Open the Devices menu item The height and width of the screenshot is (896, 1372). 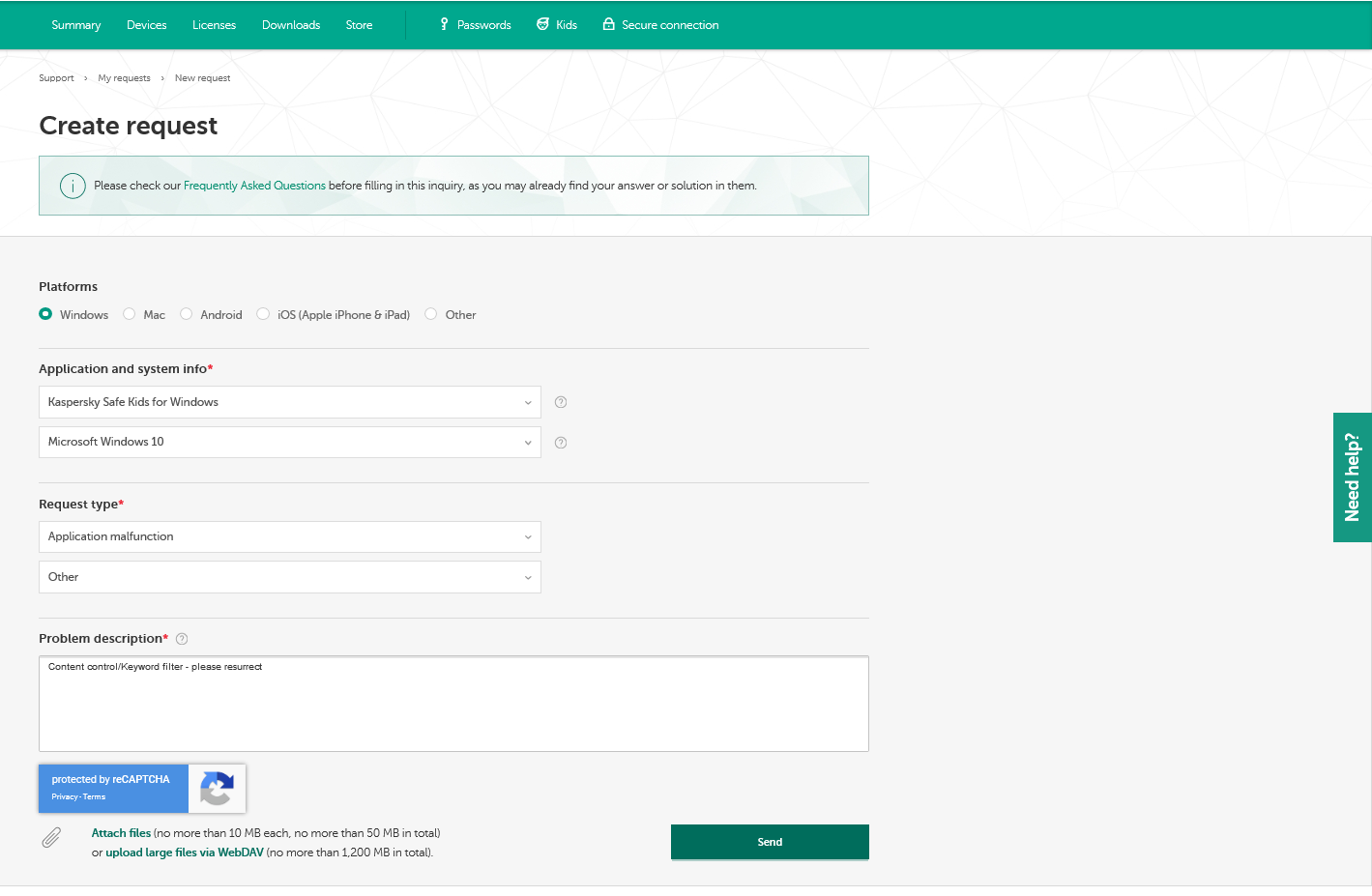coord(147,25)
